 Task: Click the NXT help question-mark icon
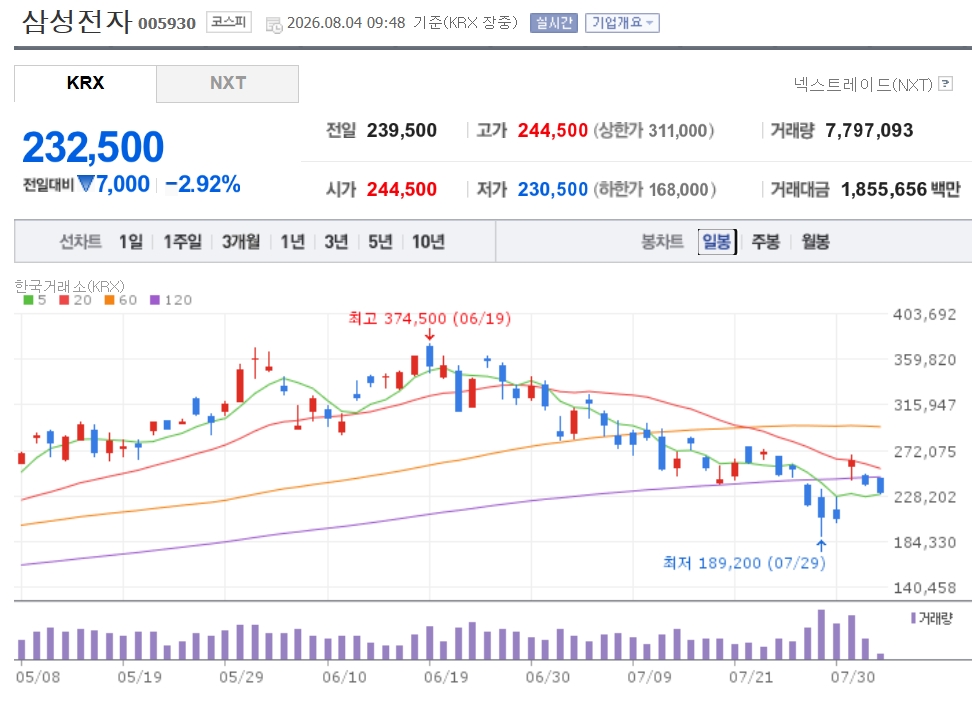coord(945,84)
